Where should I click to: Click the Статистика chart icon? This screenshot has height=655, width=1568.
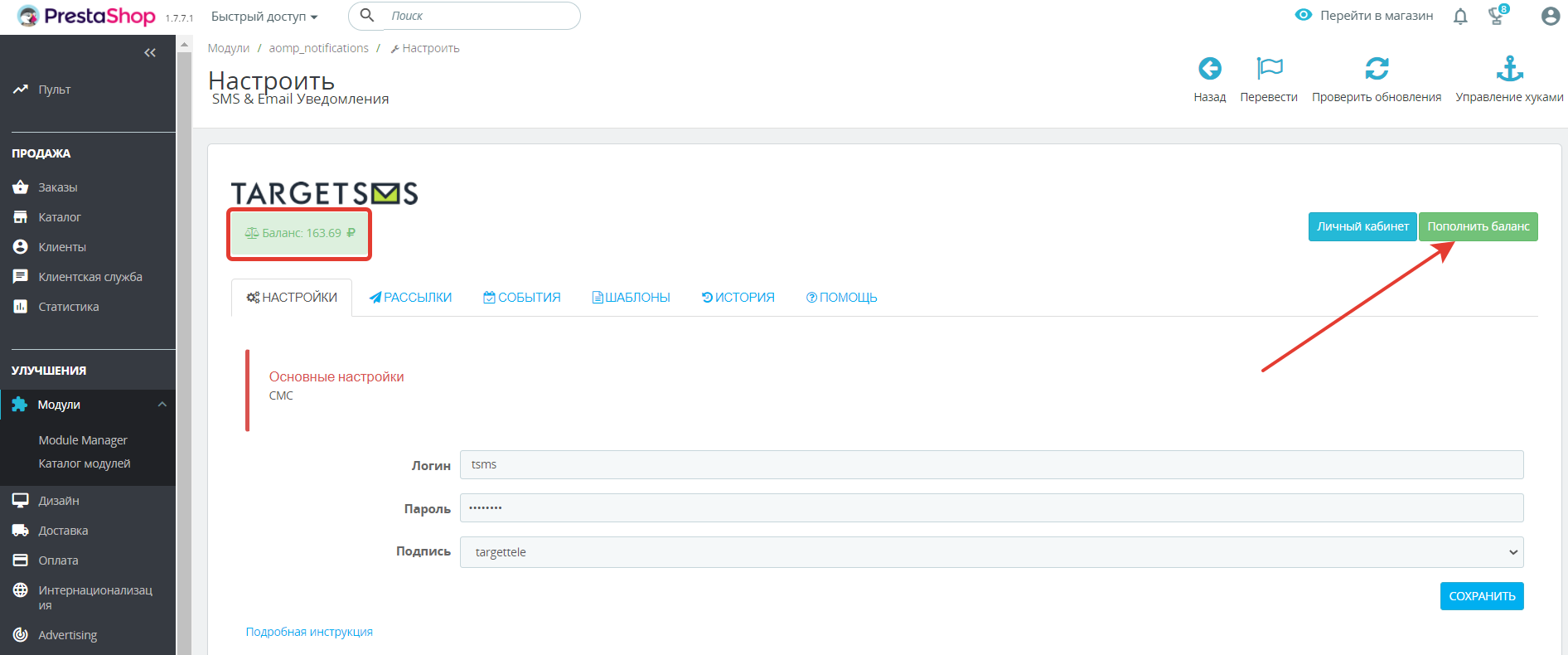21,307
